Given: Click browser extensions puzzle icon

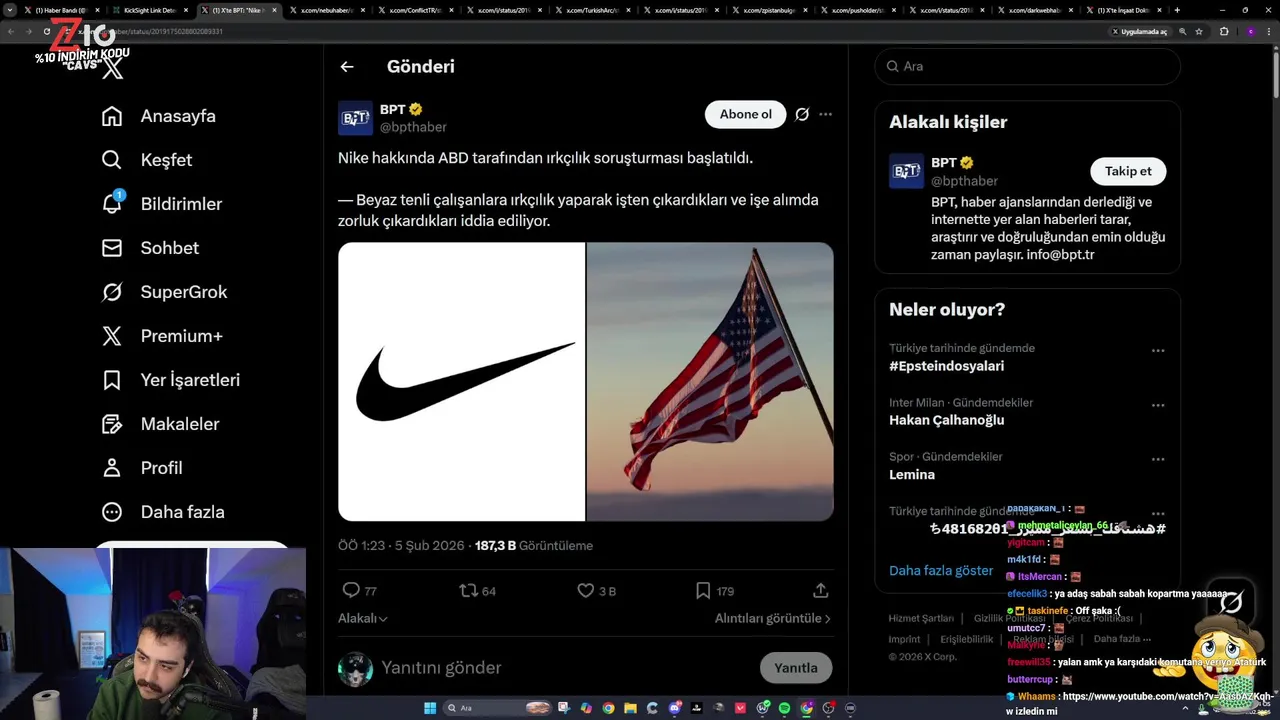Looking at the screenshot, I should point(1224,31).
